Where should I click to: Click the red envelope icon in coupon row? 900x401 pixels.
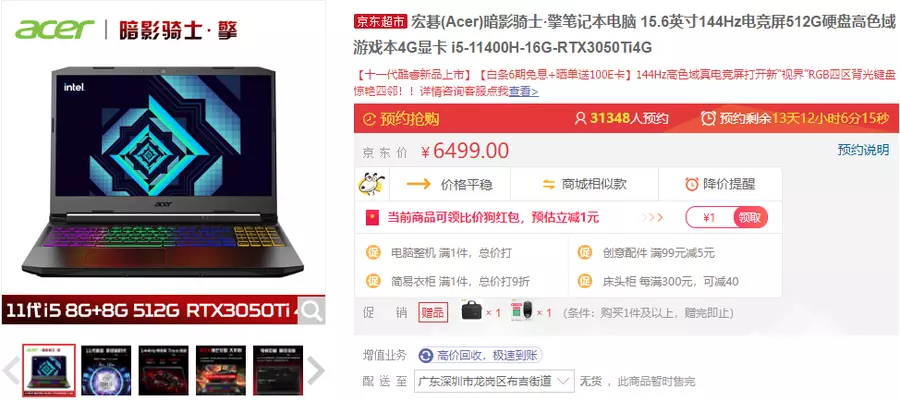pyautogui.click(x=373, y=218)
